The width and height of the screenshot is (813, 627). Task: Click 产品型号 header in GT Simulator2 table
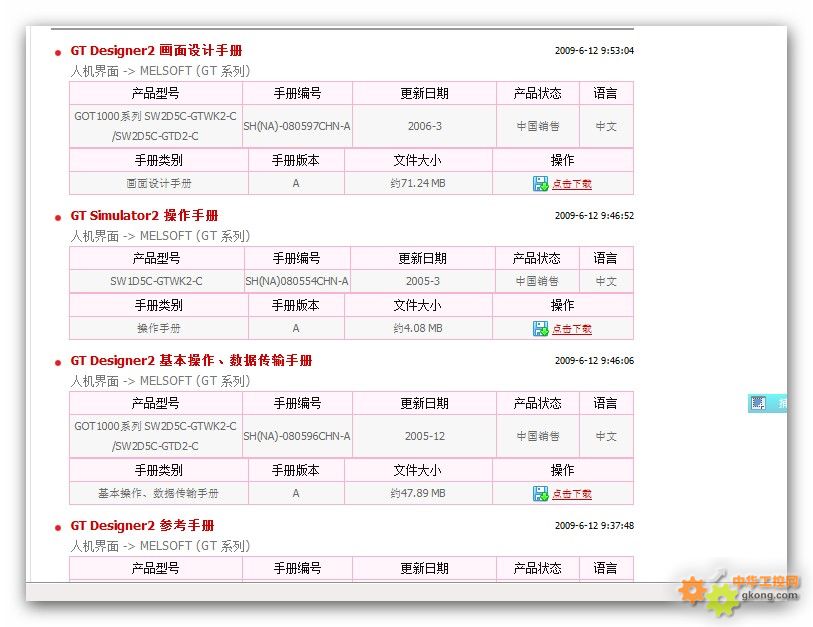156,258
